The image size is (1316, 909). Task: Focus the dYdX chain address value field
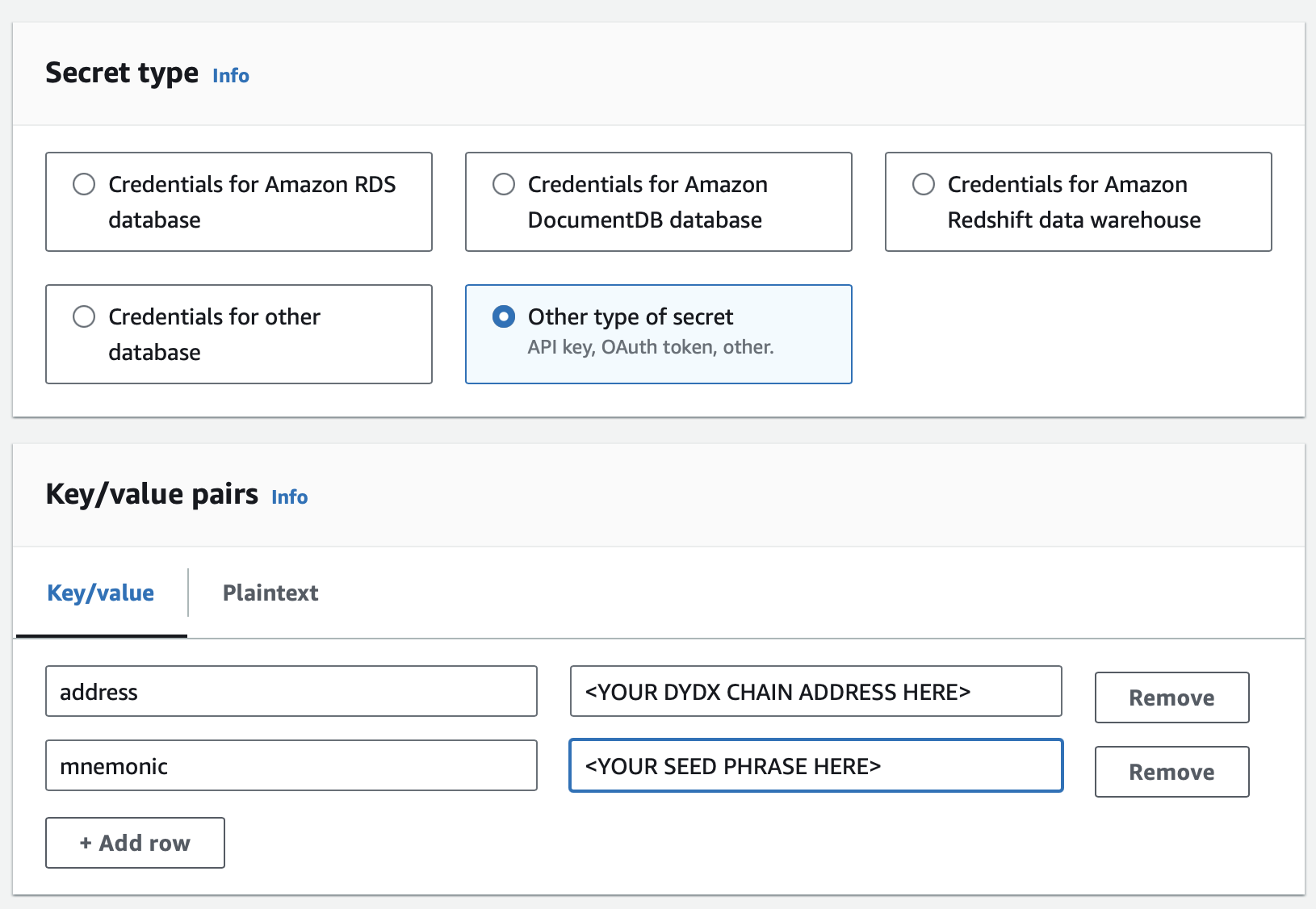click(815, 692)
